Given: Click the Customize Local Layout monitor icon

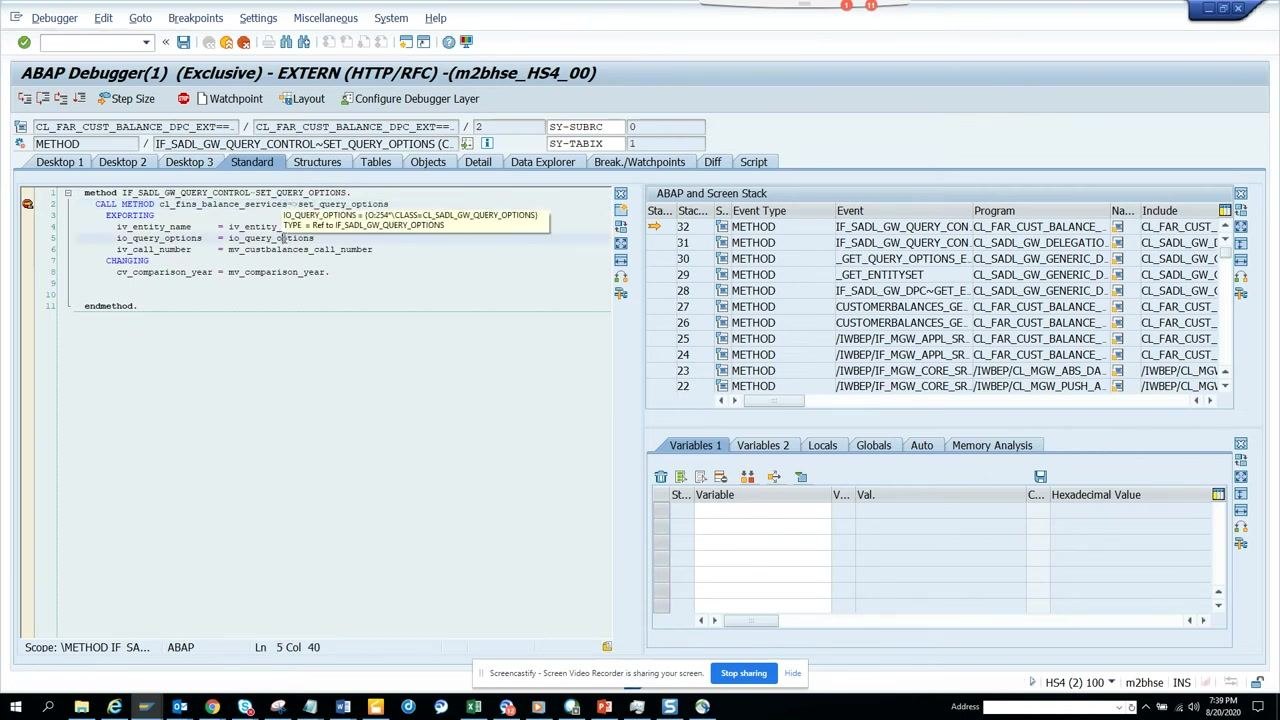Looking at the screenshot, I should (466, 42).
